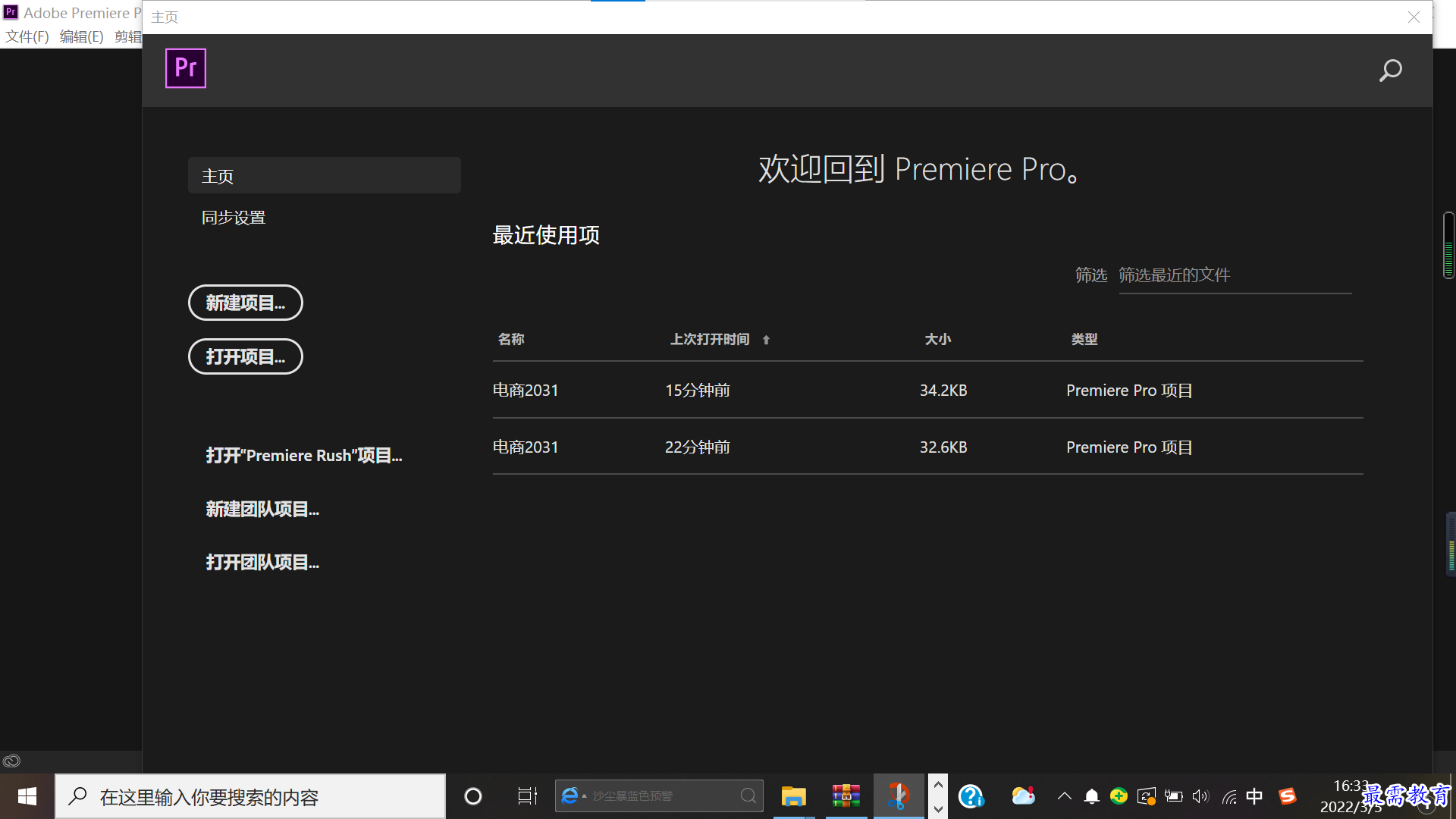The height and width of the screenshot is (819, 1456).
Task: Open the weather widget icon
Action: coord(1023,796)
